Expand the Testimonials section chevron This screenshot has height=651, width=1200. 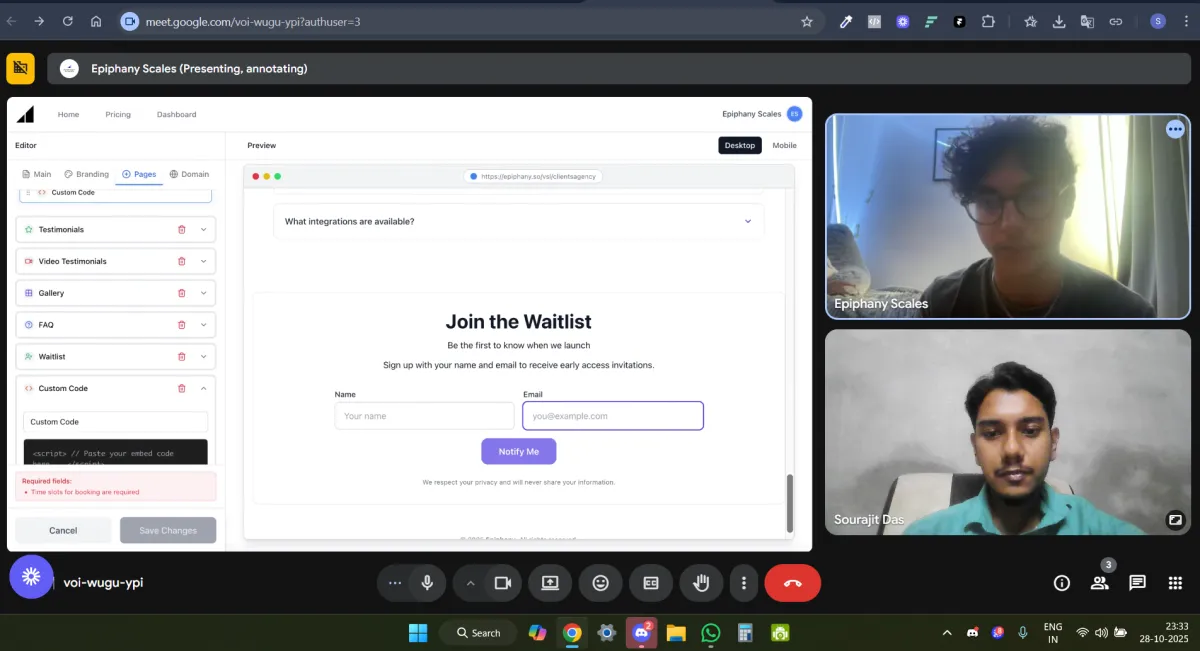(203, 230)
